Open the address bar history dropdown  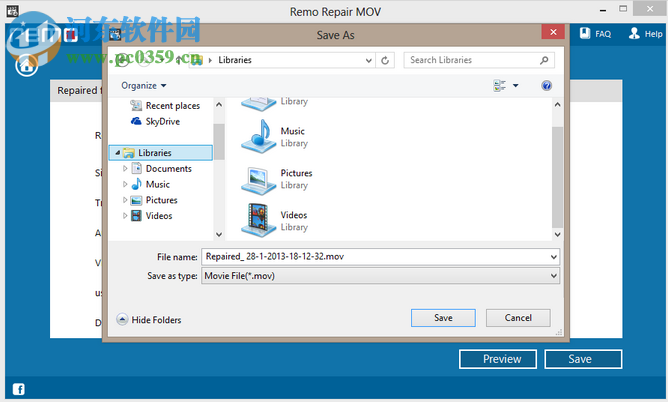click(369, 60)
